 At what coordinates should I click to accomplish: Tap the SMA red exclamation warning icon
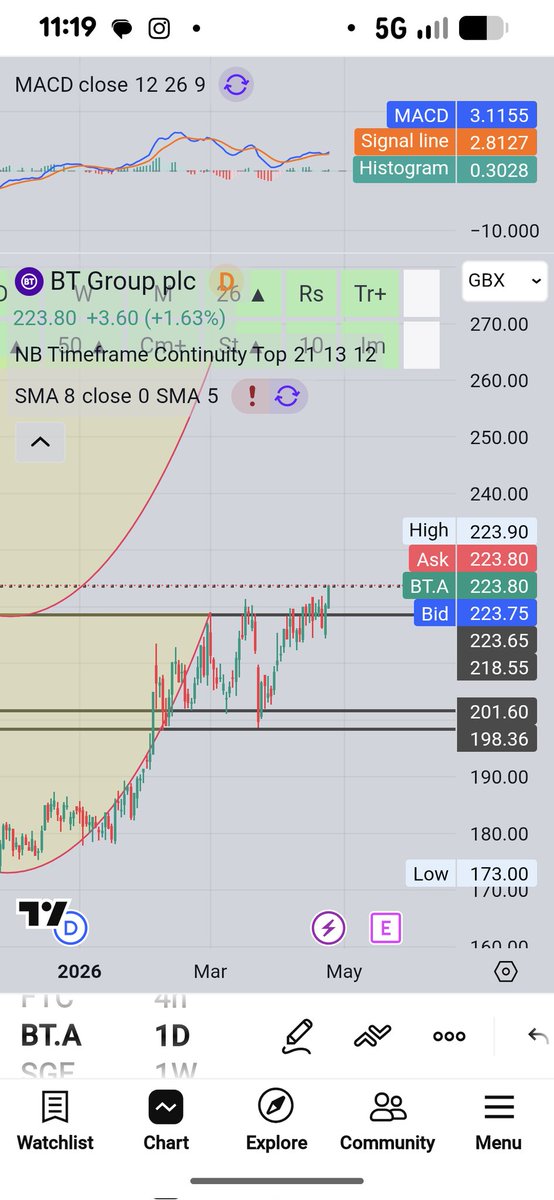tap(252, 396)
